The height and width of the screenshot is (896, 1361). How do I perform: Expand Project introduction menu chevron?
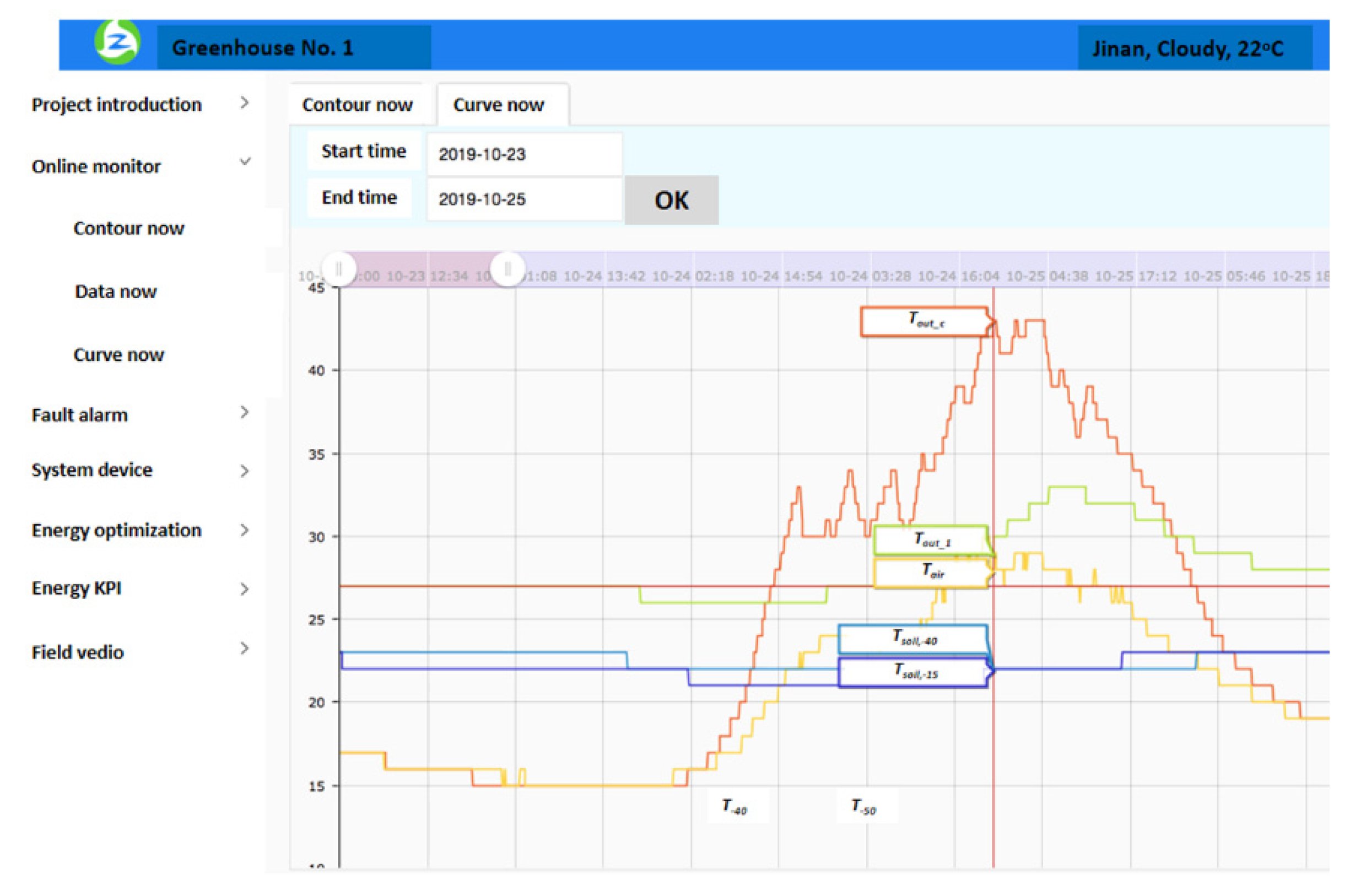click(244, 102)
